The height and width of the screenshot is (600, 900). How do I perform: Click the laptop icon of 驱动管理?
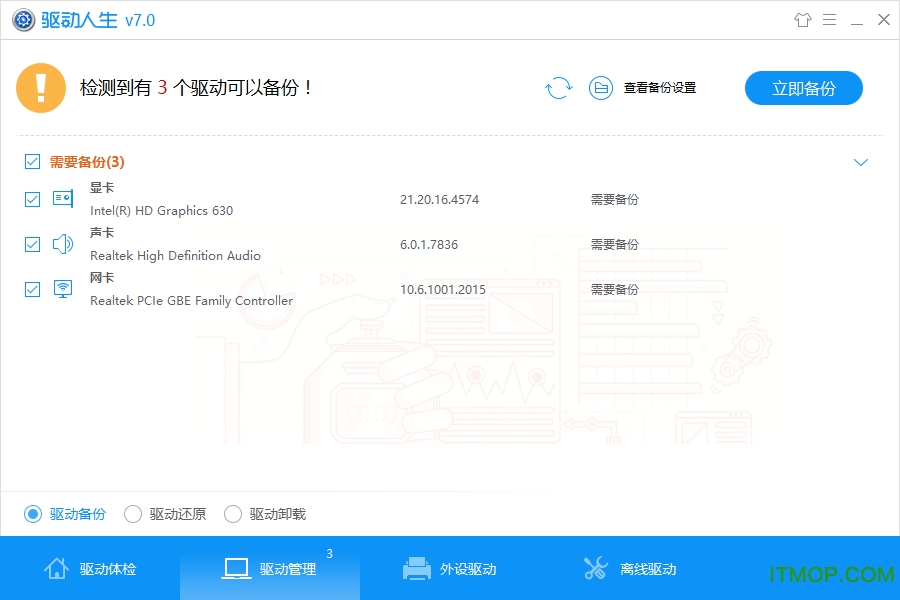[236, 569]
